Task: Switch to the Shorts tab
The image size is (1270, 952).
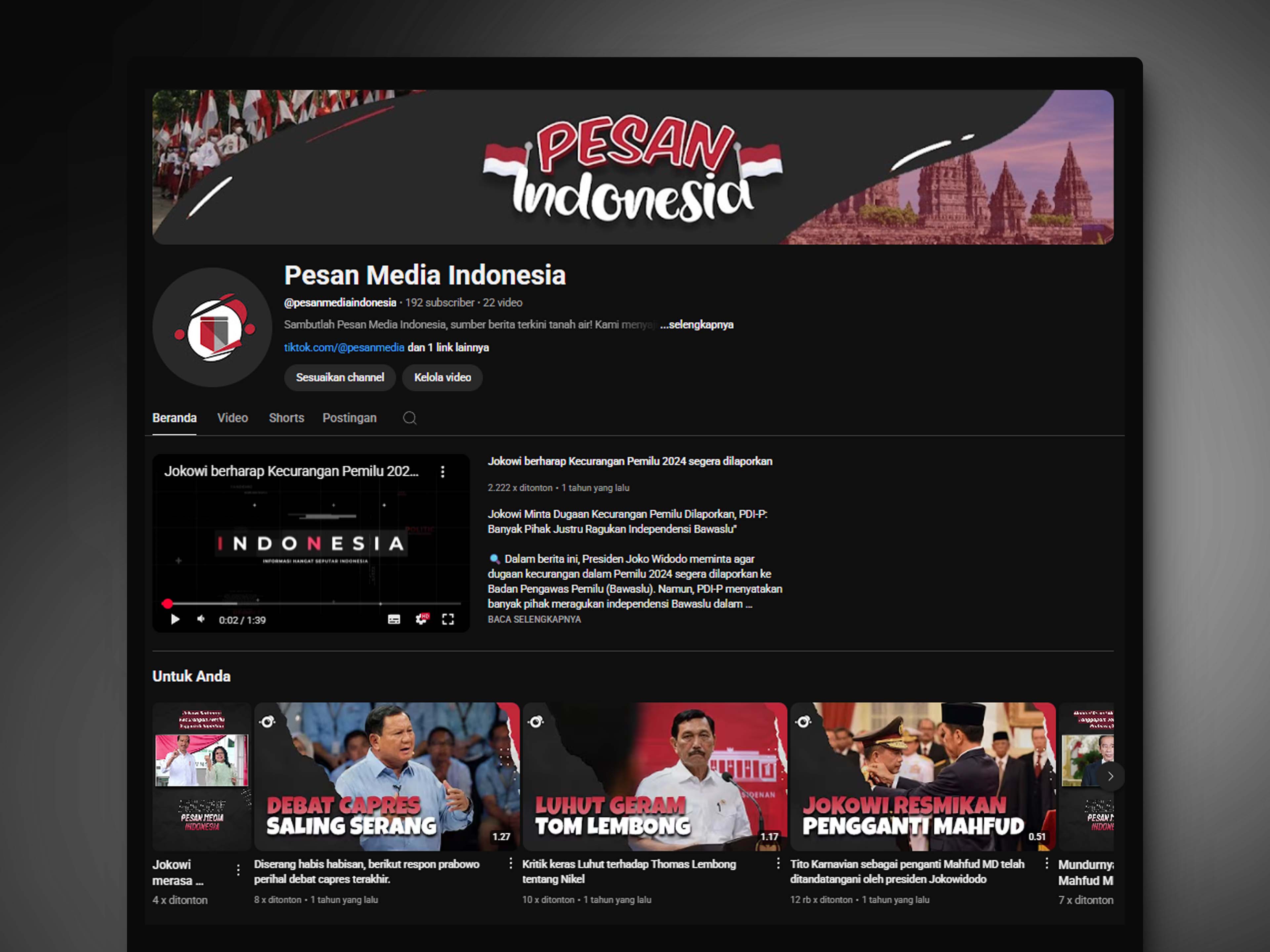Action: pyautogui.click(x=286, y=418)
